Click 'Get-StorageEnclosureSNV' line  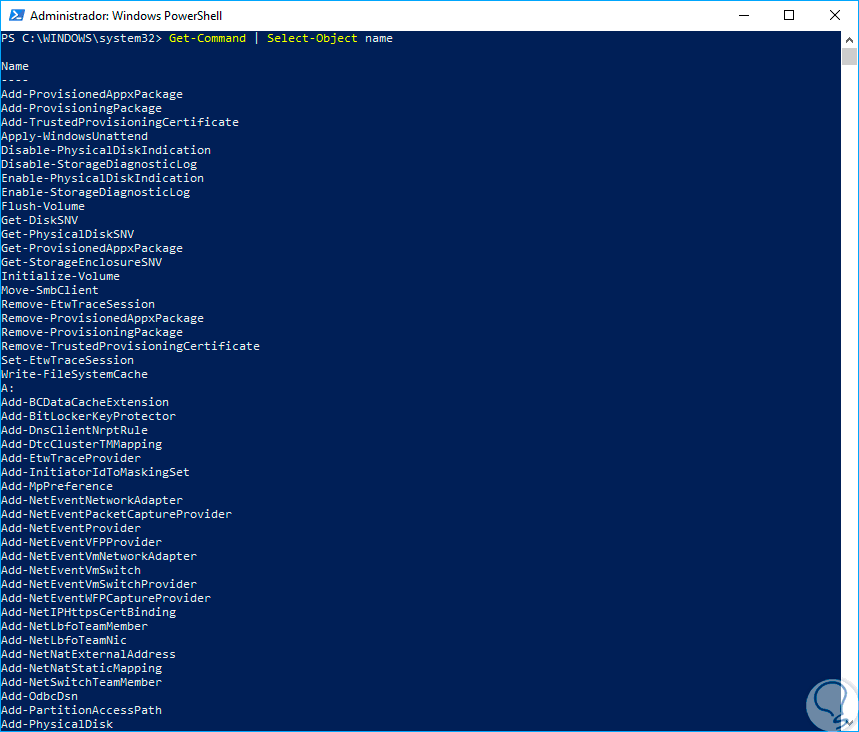point(82,262)
